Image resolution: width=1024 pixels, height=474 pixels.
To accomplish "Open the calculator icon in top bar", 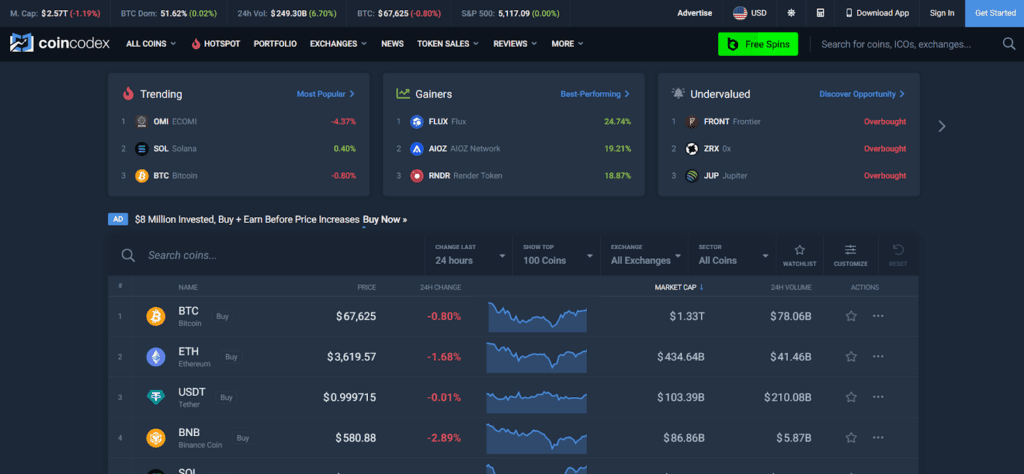I will (x=820, y=13).
